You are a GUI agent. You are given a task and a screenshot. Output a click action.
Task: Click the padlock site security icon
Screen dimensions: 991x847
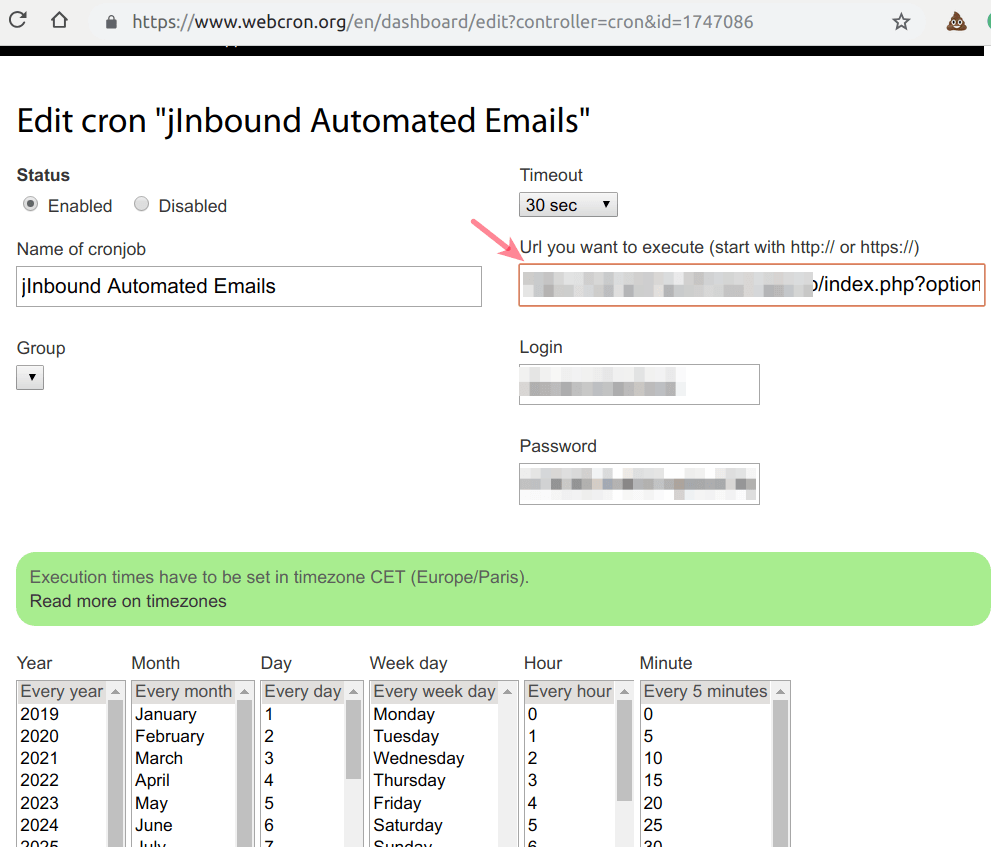click(x=110, y=22)
